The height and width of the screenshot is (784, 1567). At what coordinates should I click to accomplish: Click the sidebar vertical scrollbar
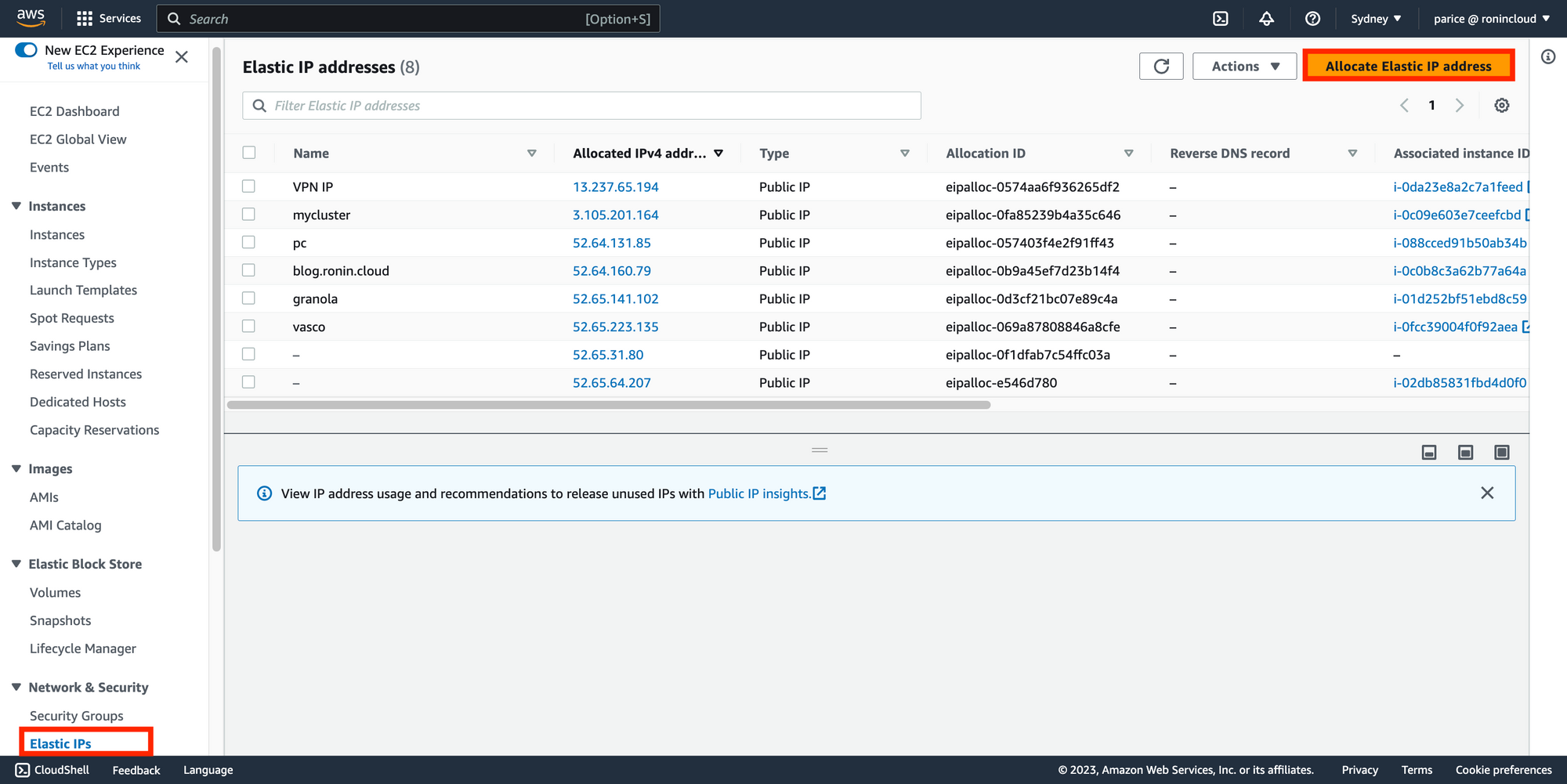tap(216, 298)
